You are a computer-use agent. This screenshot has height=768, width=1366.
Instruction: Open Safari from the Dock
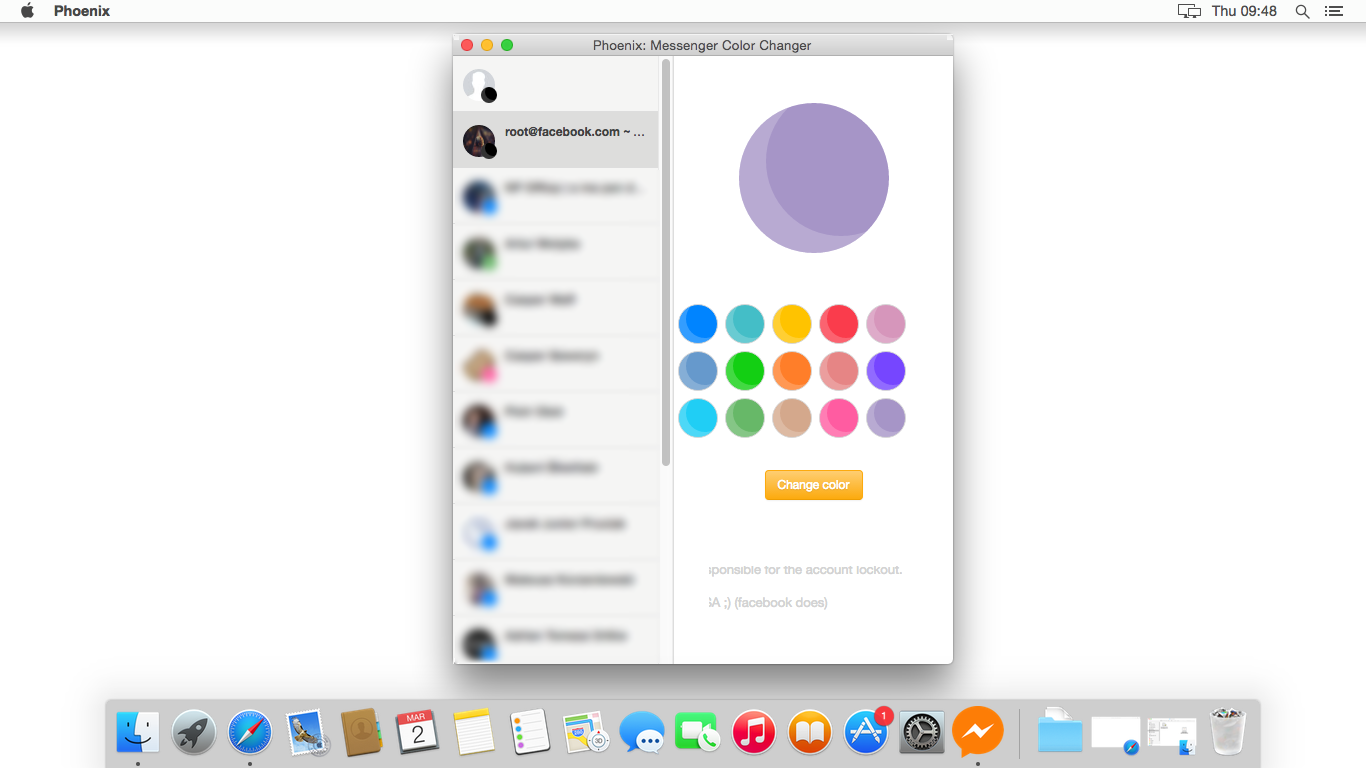[x=250, y=732]
